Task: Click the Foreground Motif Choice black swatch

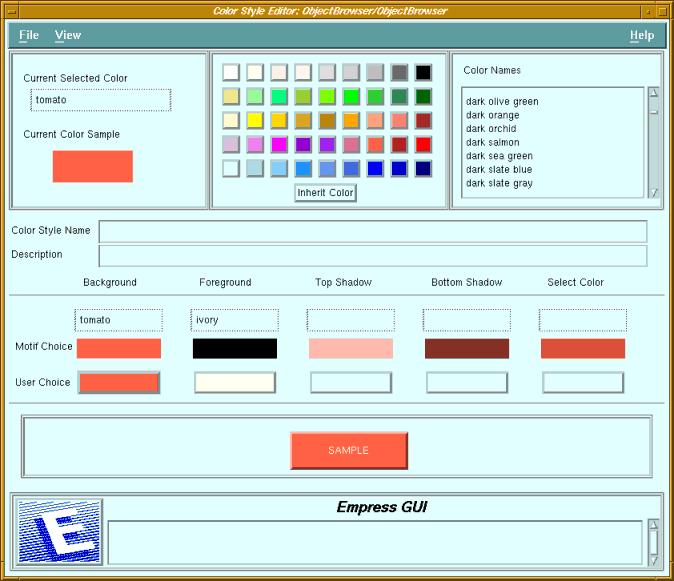Action: pyautogui.click(x=235, y=349)
